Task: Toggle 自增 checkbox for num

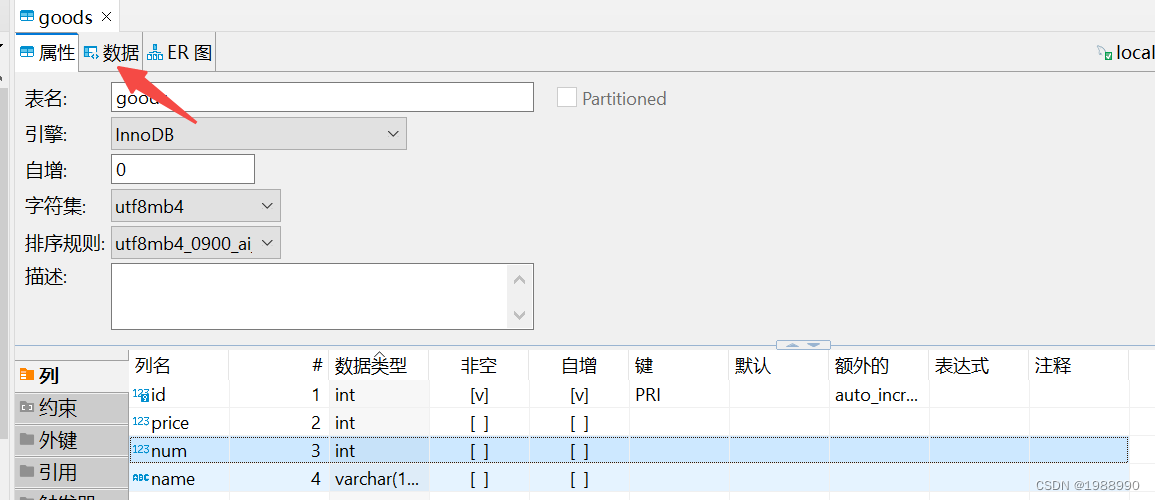Action: pos(580,451)
